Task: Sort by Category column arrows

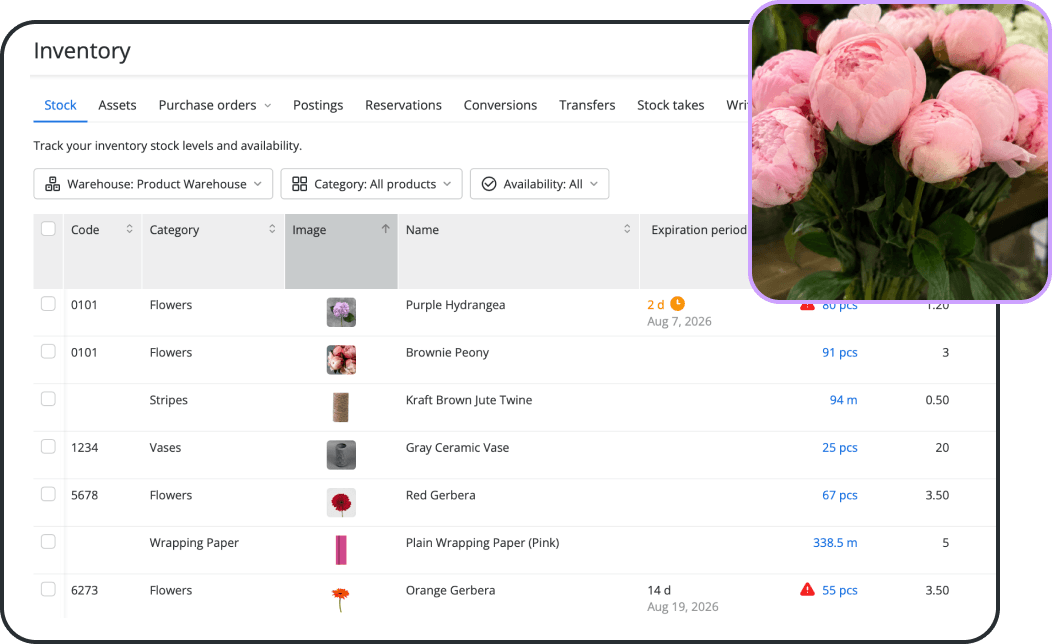Action: 272,229
